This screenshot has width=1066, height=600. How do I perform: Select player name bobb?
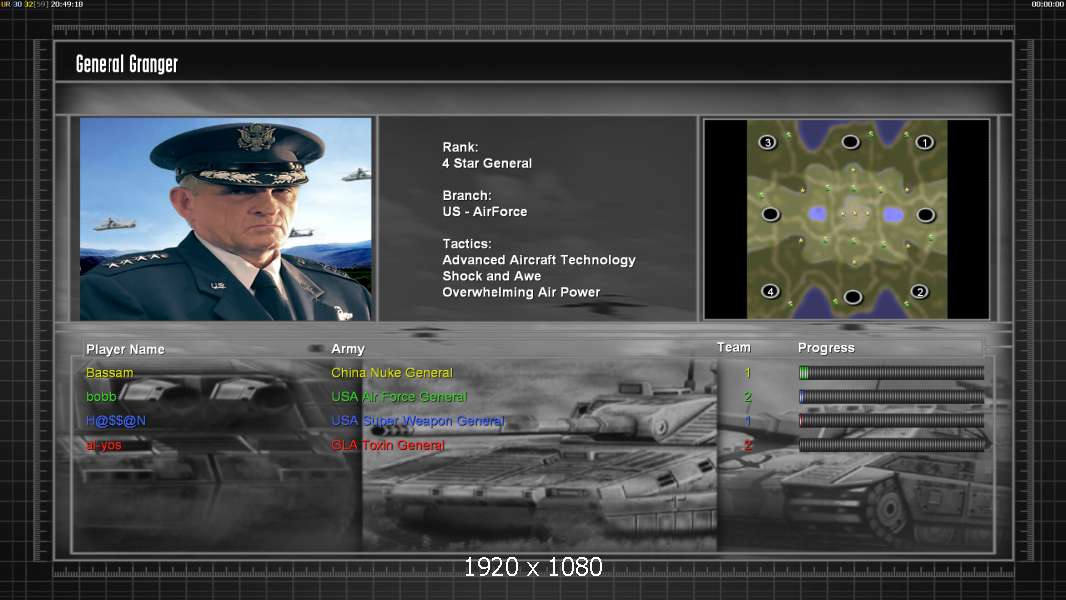(x=101, y=397)
